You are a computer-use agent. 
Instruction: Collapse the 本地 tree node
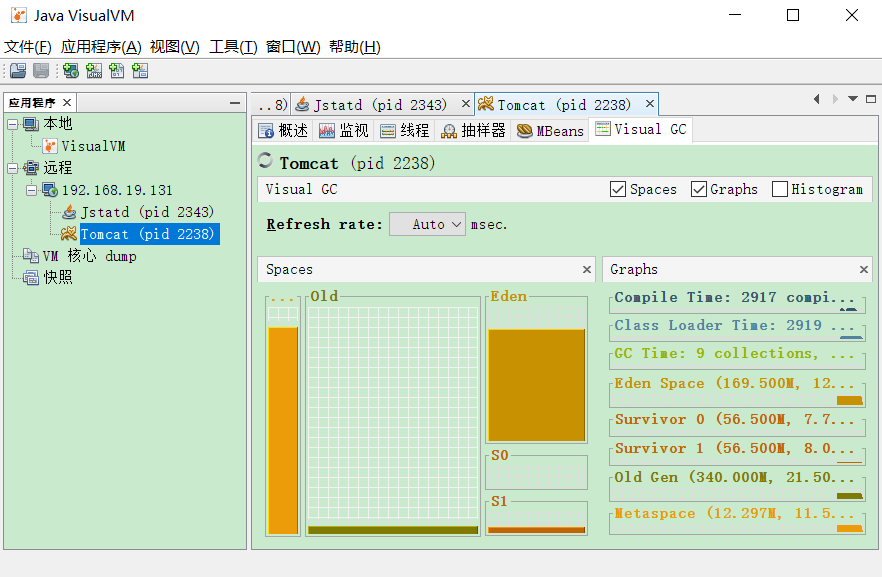click(12, 124)
